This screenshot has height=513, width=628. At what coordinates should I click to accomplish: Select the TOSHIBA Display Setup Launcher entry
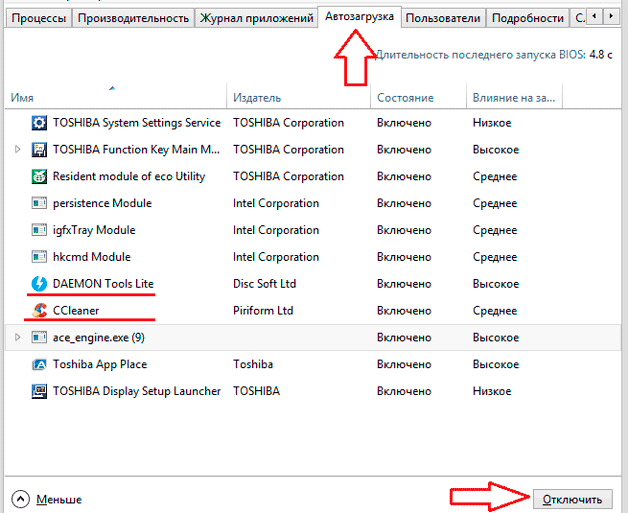137,391
